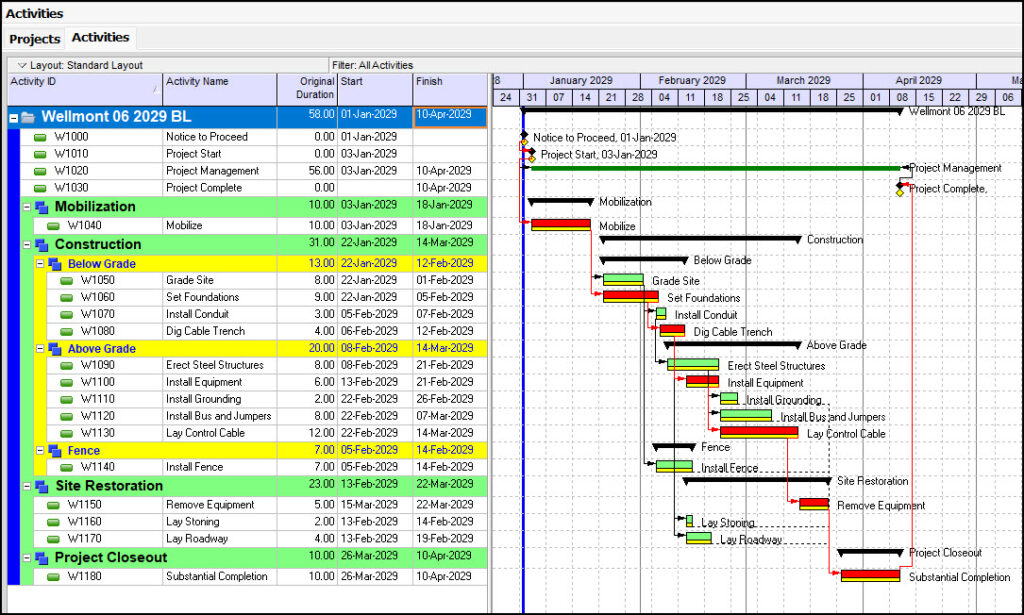
Task: Collapse the Mobilization WBS group
Action: (x=27, y=207)
